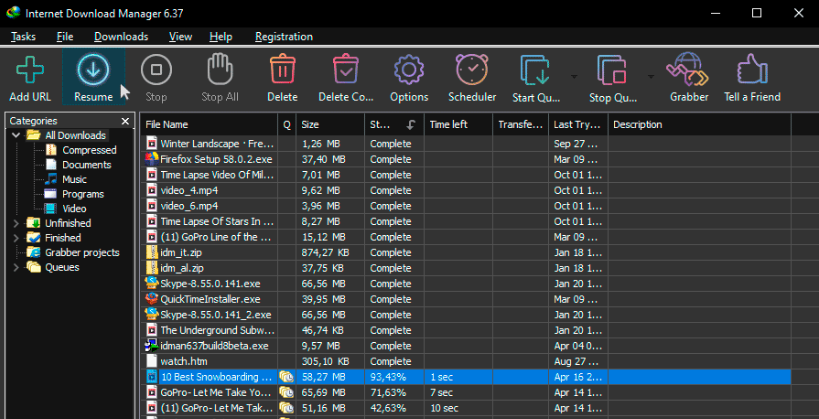
Task: Sort by Size column header
Action: [330, 125]
